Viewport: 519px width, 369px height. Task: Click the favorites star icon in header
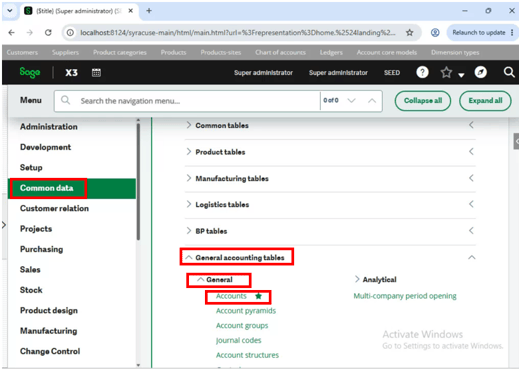coord(446,72)
